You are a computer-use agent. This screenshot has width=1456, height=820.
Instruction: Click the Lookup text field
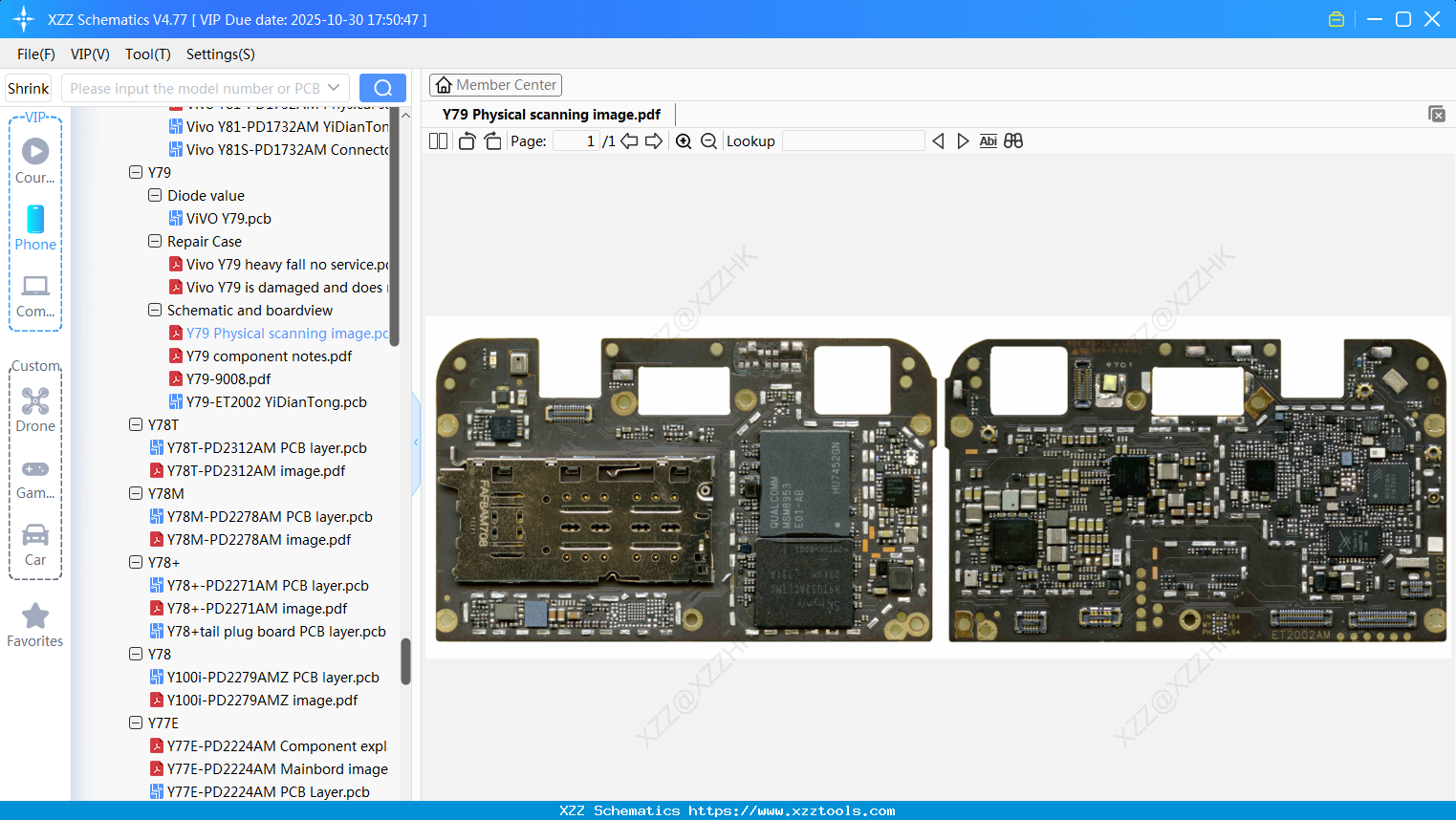853,141
